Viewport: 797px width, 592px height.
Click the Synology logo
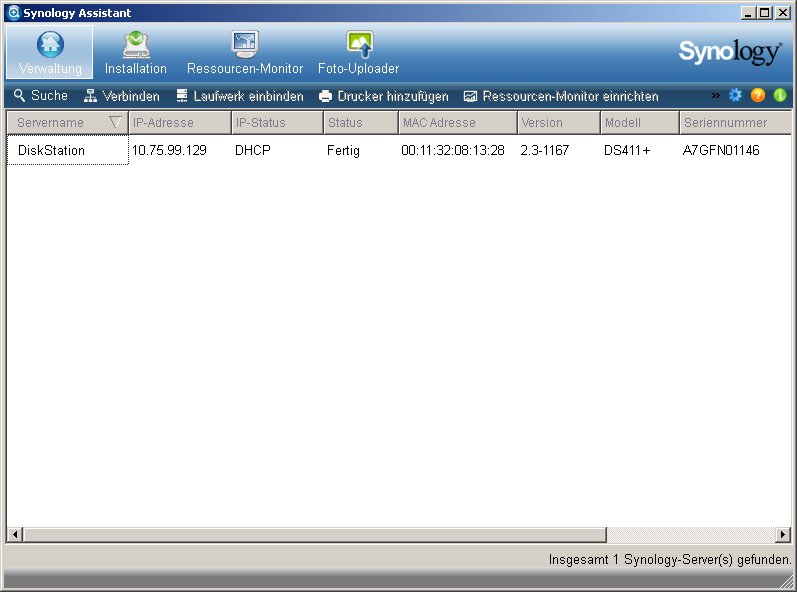click(x=730, y=52)
